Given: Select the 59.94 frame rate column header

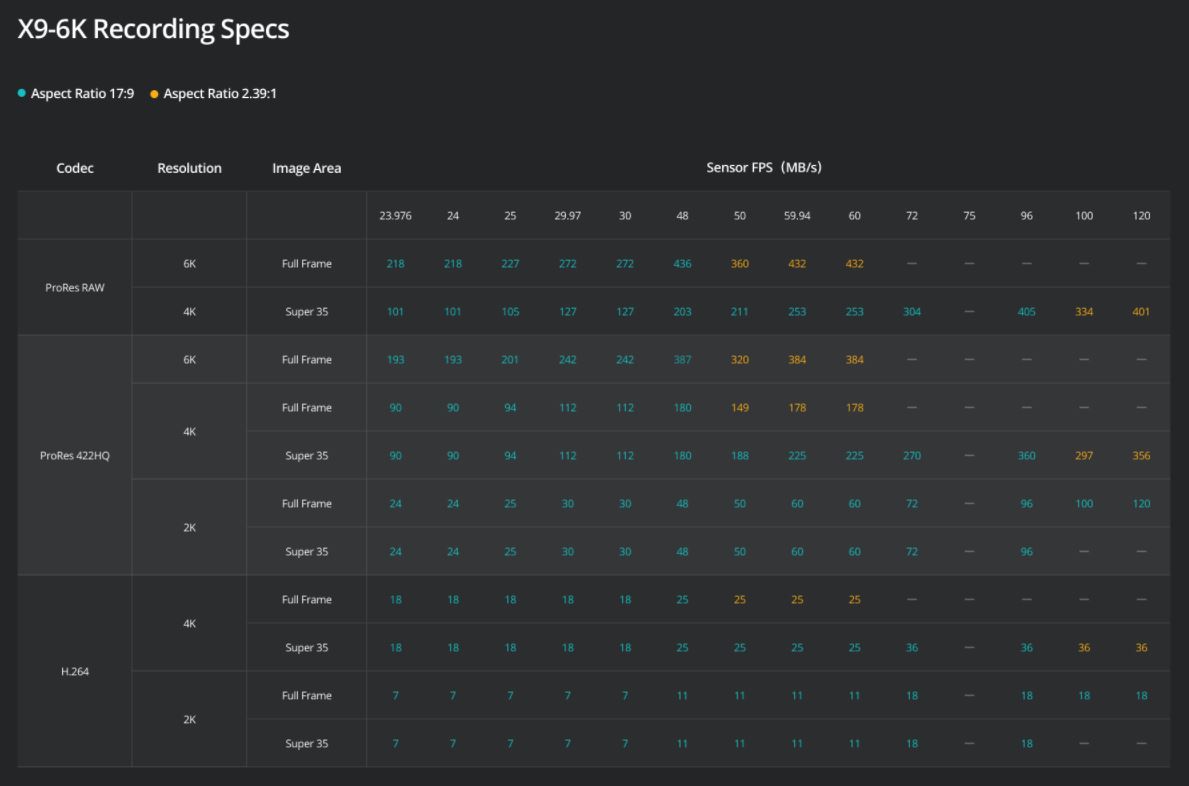Looking at the screenshot, I should (x=797, y=216).
